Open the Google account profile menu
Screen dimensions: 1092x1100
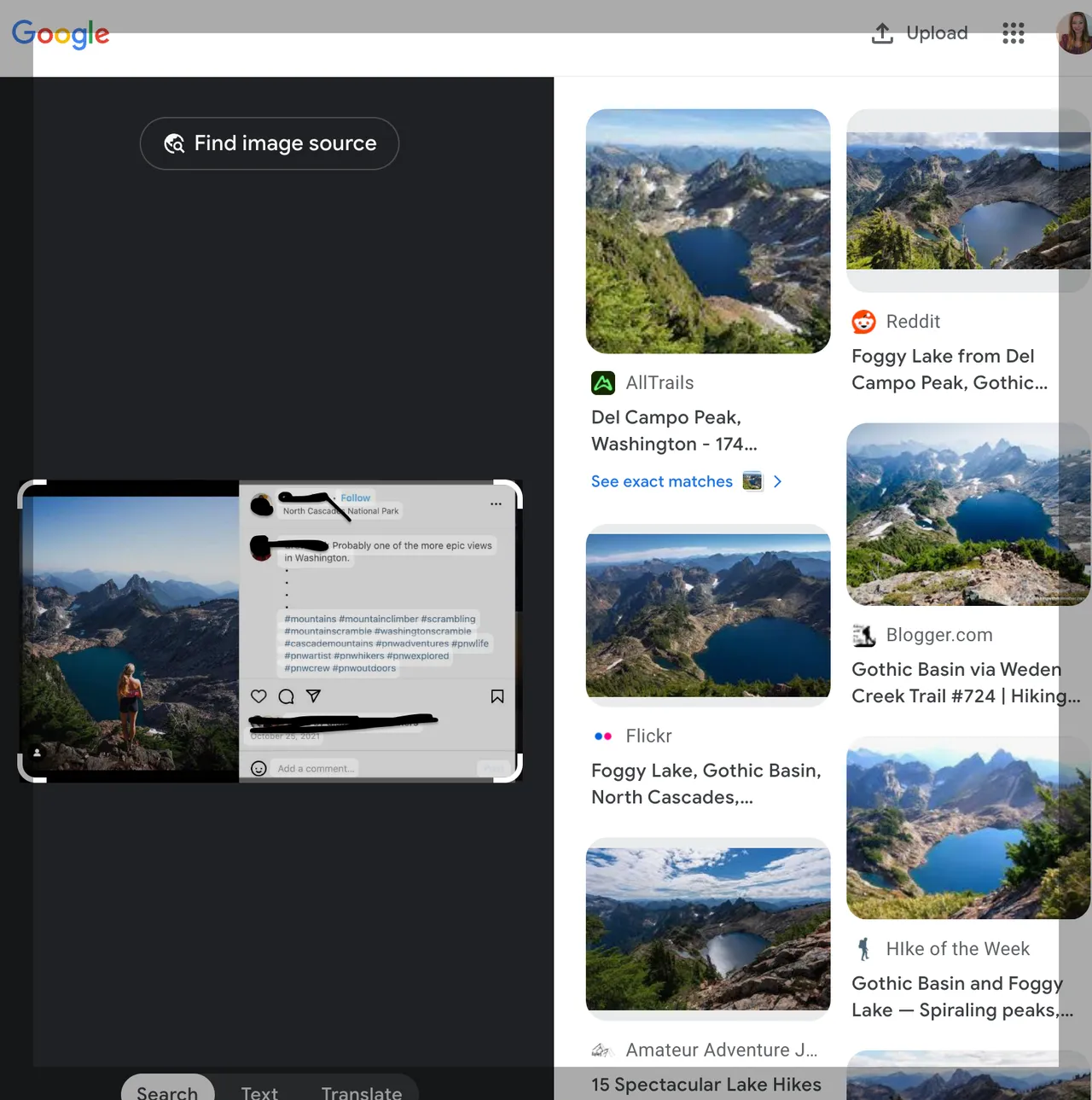1073,34
